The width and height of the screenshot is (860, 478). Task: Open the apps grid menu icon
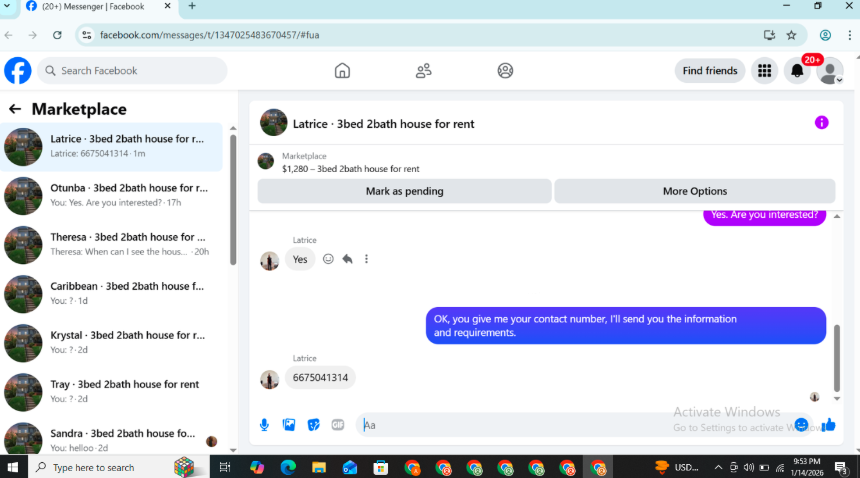[765, 71]
